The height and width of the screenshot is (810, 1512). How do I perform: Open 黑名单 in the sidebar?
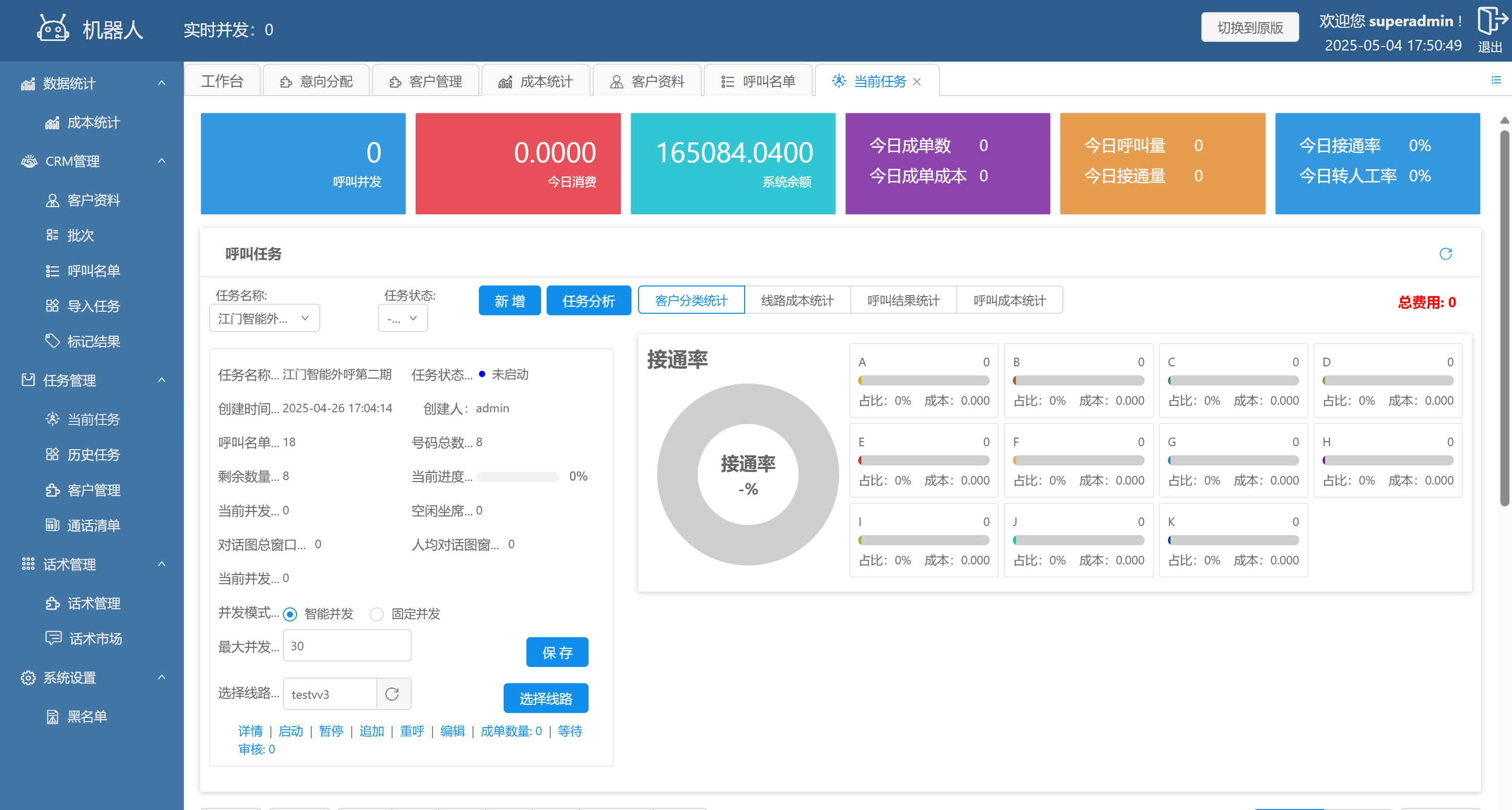tap(86, 717)
